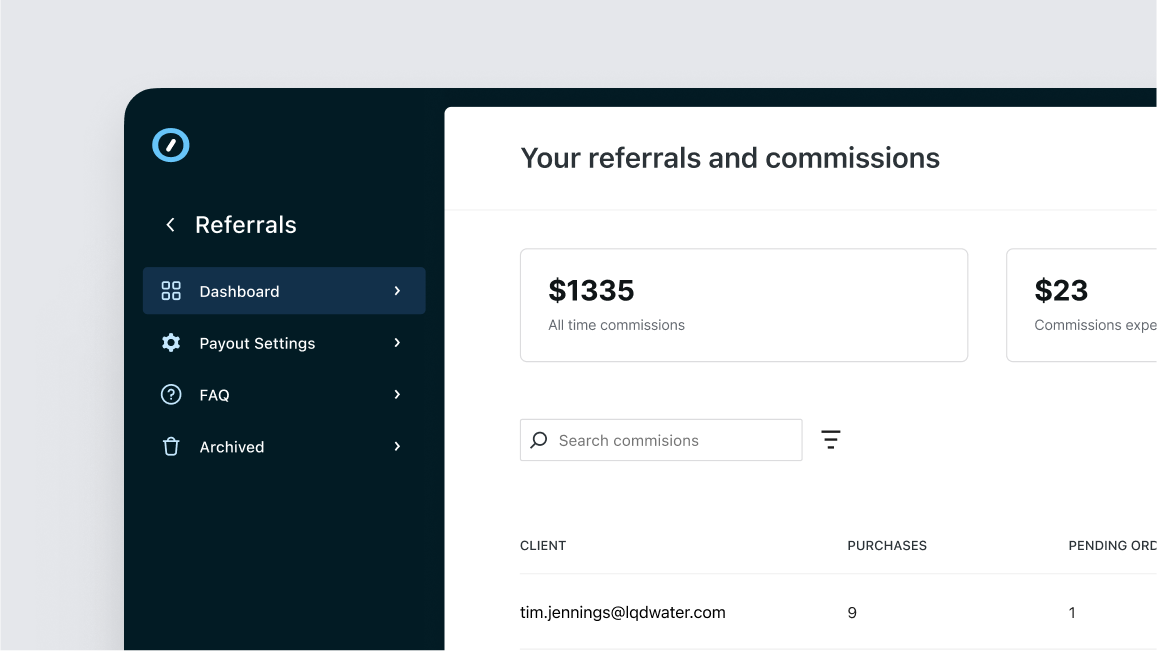Expand the FAQ chevron arrow
The width and height of the screenshot is (1157, 651).
point(397,395)
